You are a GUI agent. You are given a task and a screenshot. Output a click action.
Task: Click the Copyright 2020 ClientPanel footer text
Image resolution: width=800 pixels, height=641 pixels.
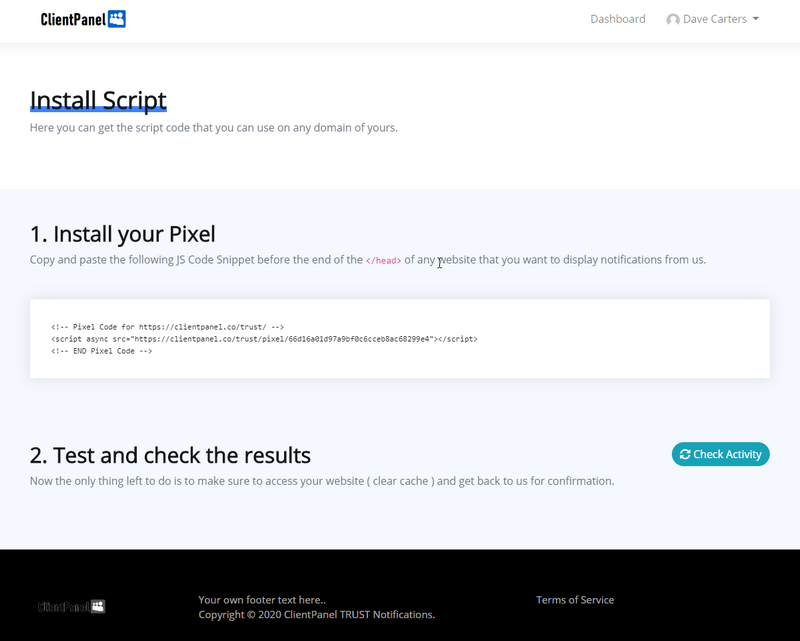tap(316, 614)
